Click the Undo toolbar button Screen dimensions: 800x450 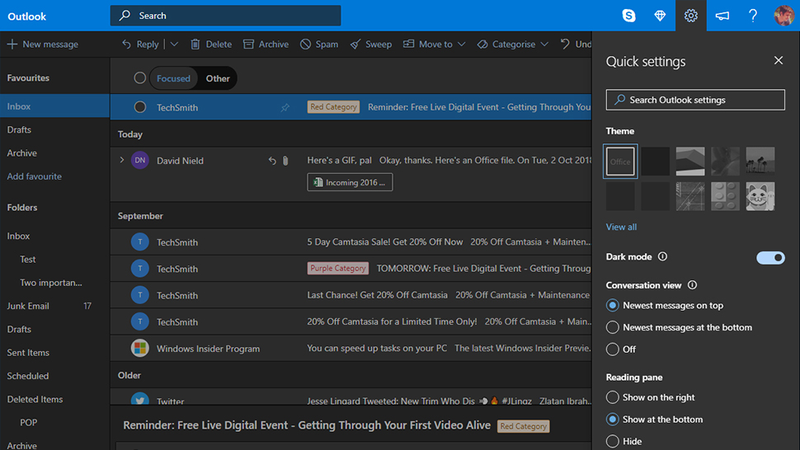[x=576, y=44]
